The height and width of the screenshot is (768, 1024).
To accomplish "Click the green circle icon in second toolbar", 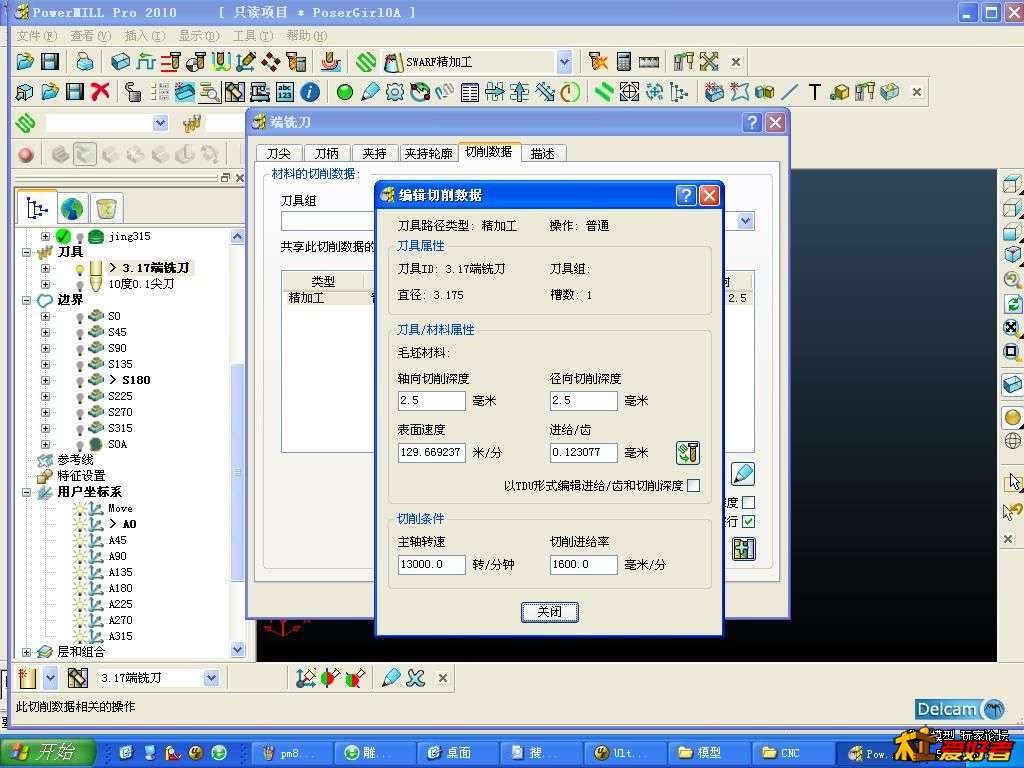I will coord(345,92).
